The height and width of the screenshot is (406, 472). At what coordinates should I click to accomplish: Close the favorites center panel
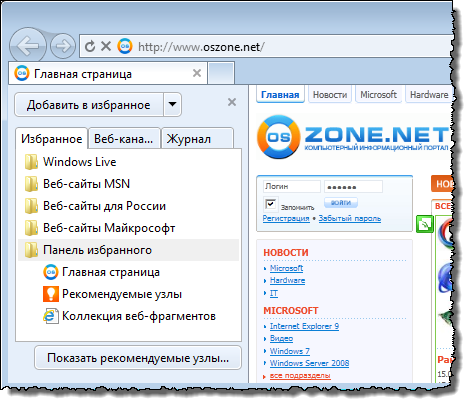(x=232, y=102)
